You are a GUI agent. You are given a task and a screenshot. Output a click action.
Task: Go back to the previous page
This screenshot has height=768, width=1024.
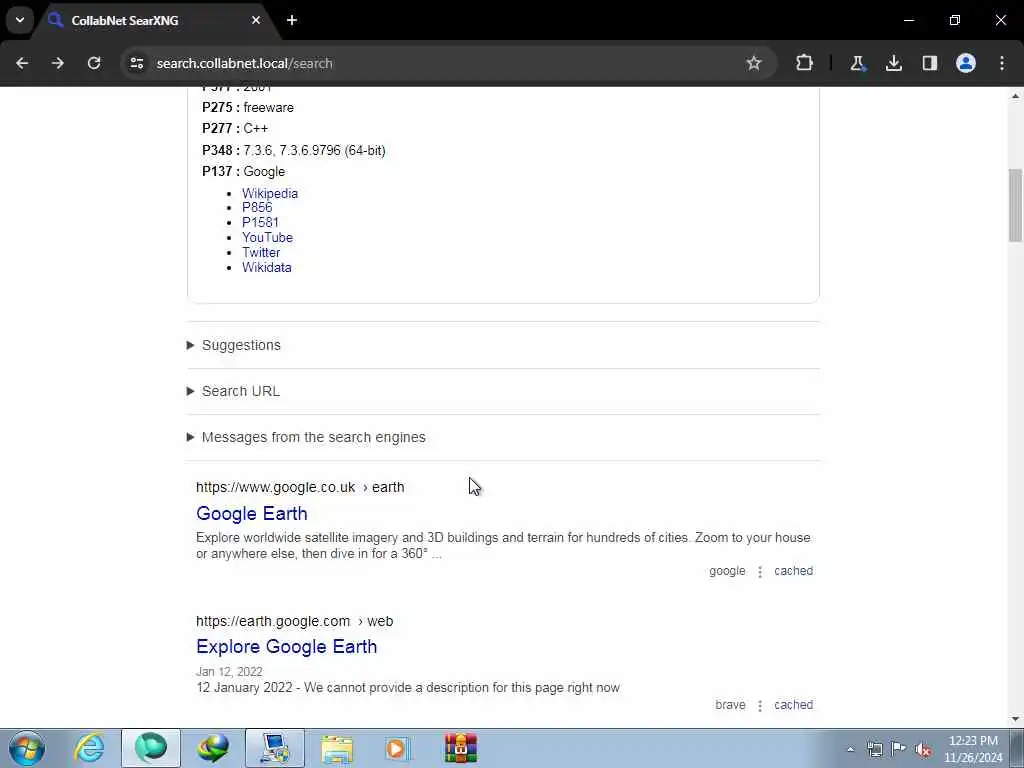click(x=22, y=63)
